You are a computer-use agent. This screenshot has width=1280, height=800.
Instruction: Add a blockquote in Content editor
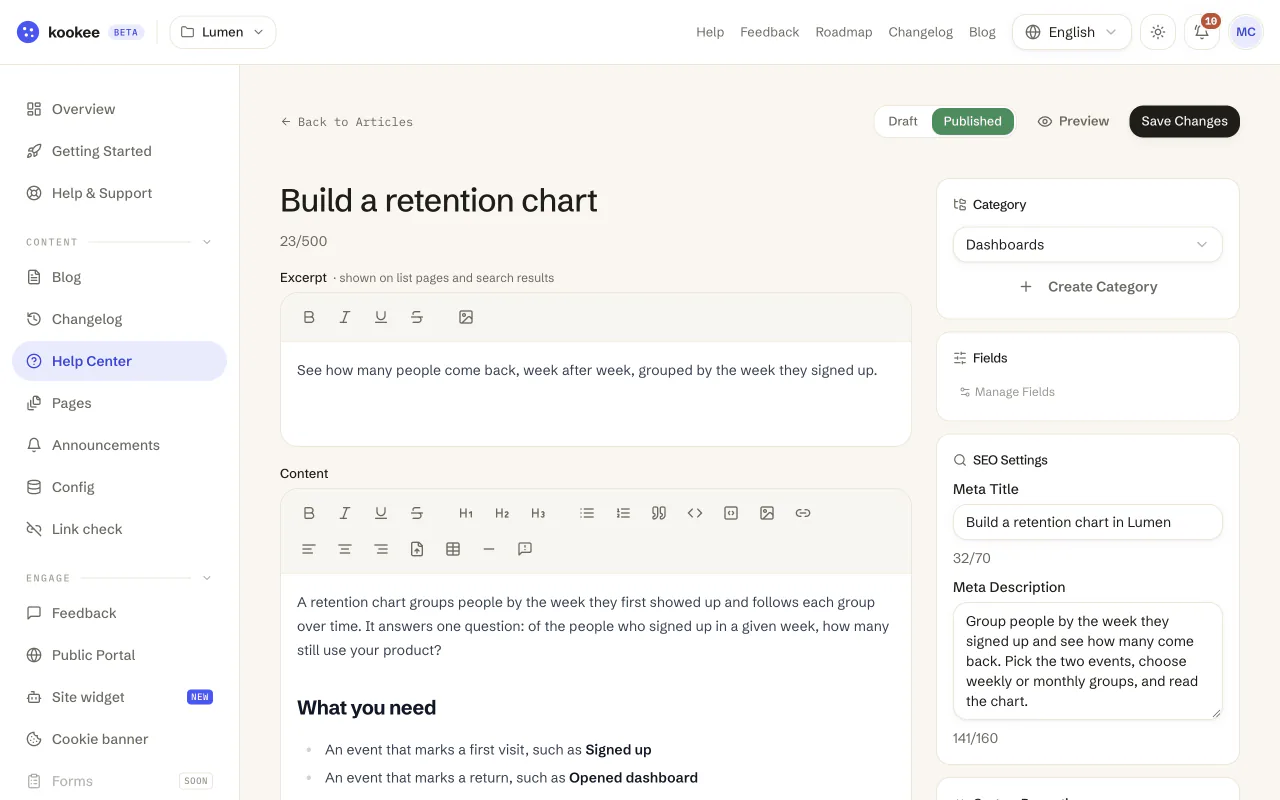[659, 513]
